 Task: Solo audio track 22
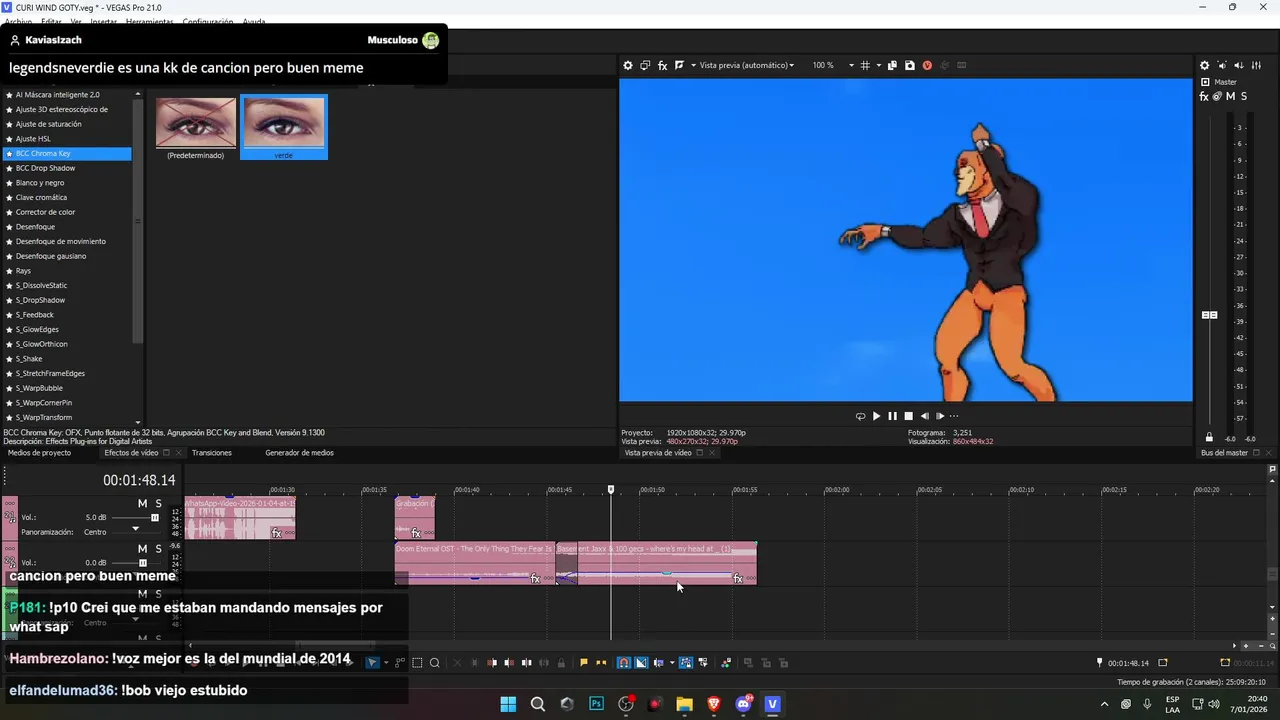[x=158, y=549]
